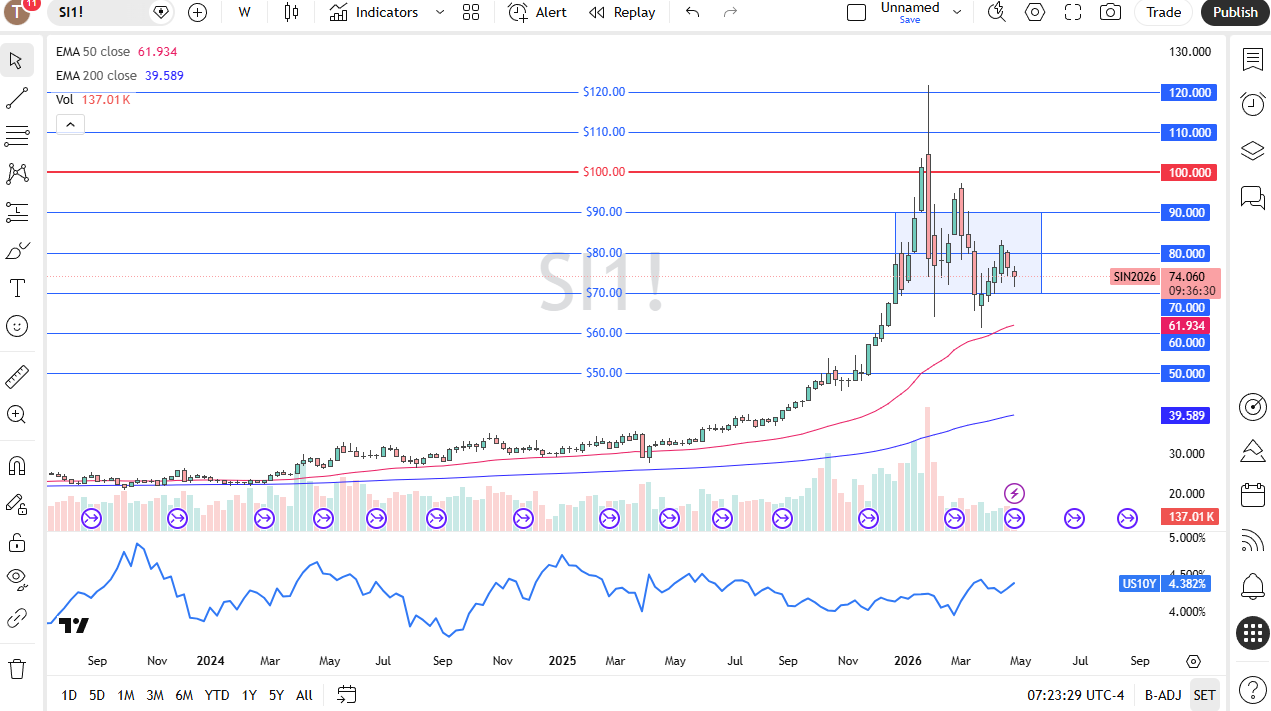Add a symbol with the compare plus
Screen dimensions: 1271x711
tap(197, 12)
